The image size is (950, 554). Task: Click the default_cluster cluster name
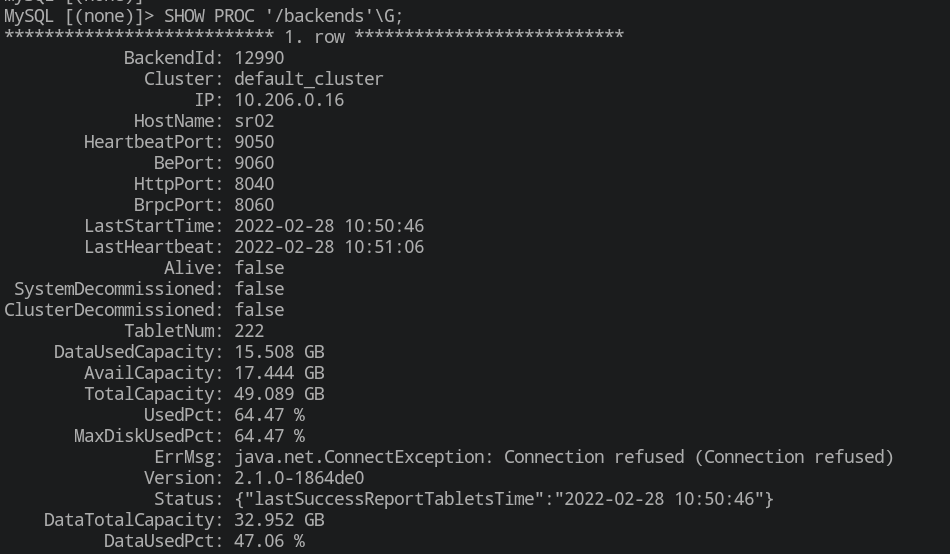308,79
